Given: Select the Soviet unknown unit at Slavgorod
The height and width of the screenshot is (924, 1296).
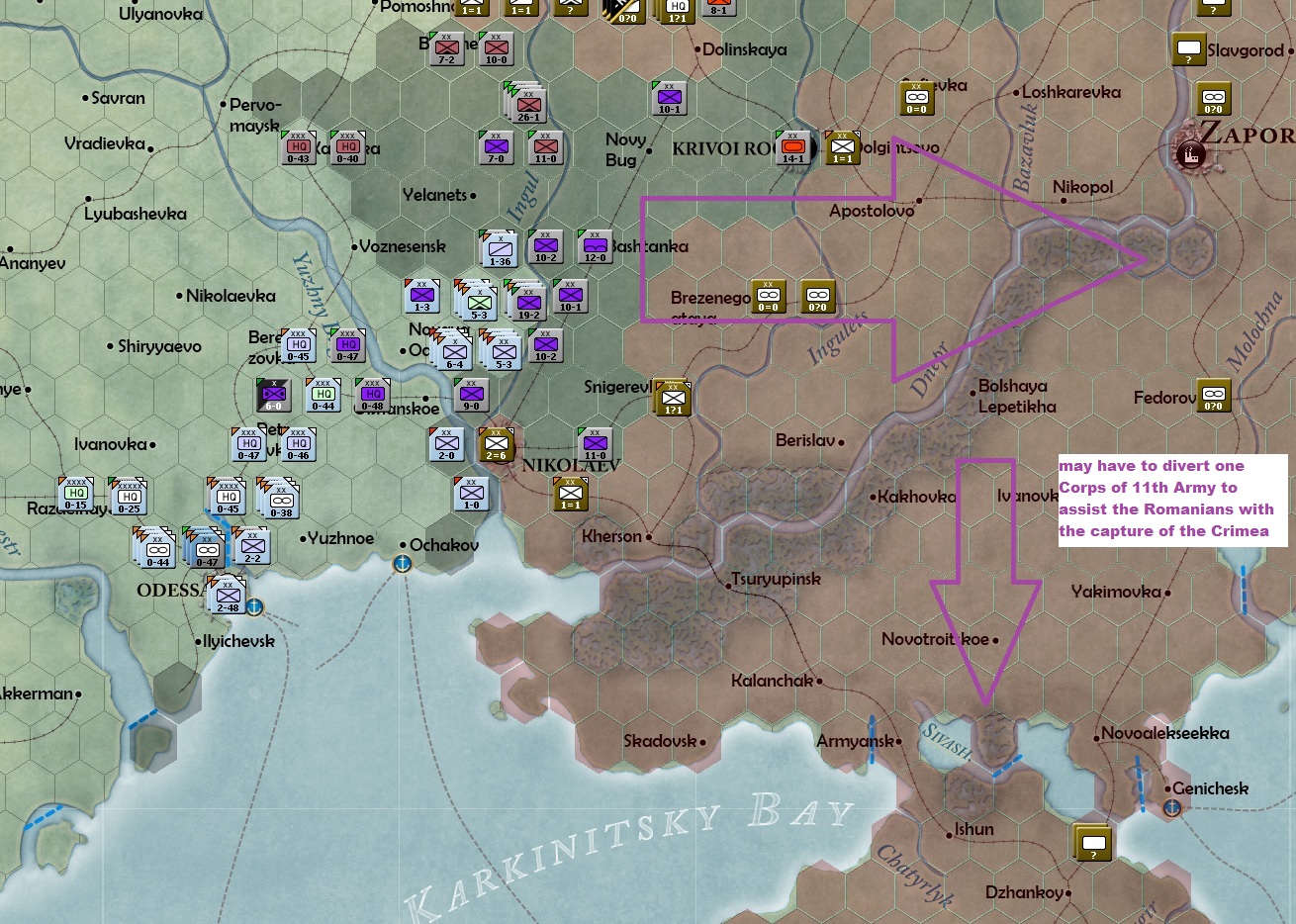Looking at the screenshot, I should point(1189,48).
